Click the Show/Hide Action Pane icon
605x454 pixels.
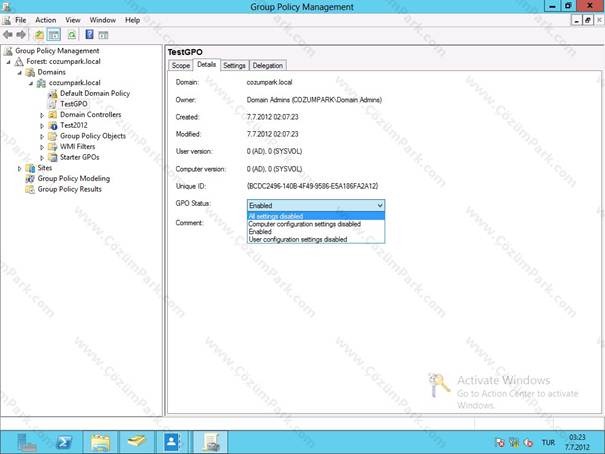tap(103, 35)
